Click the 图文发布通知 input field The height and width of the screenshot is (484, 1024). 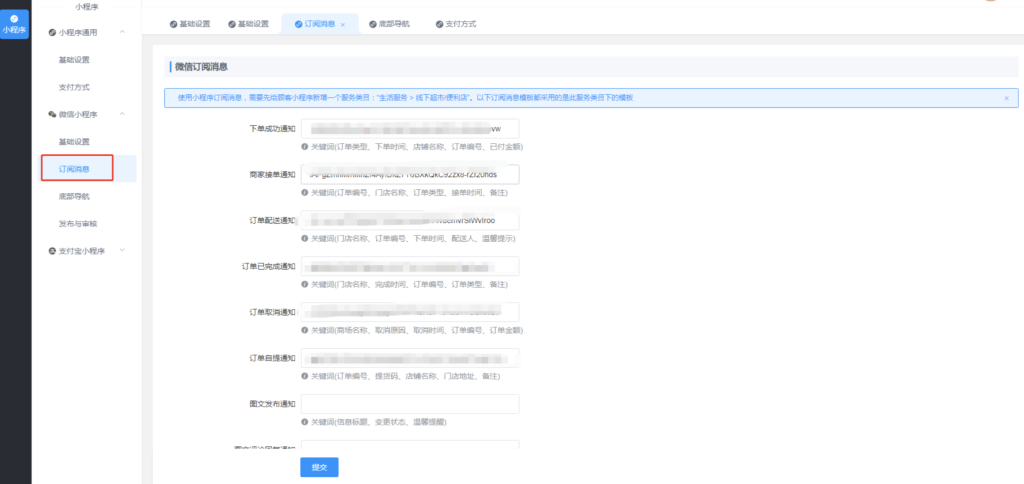point(409,404)
